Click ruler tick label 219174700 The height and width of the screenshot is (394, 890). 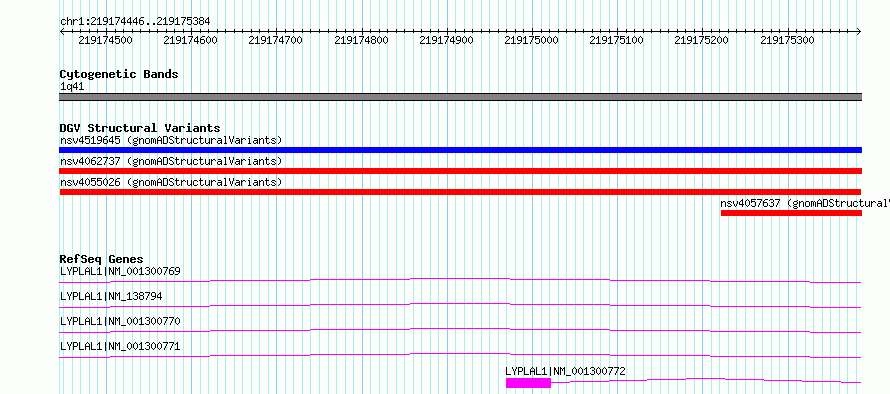[x=276, y=40]
